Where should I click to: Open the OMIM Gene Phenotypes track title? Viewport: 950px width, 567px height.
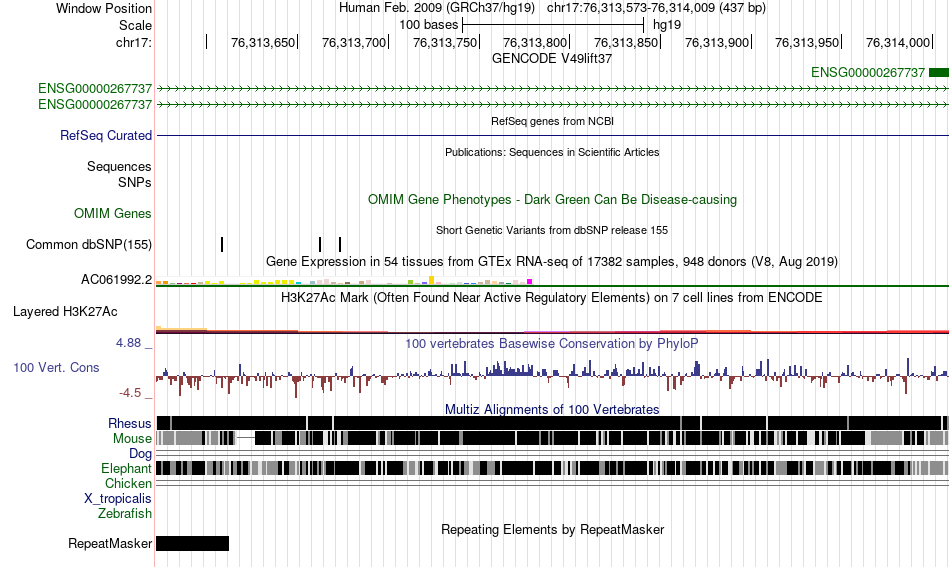[x=552, y=200]
